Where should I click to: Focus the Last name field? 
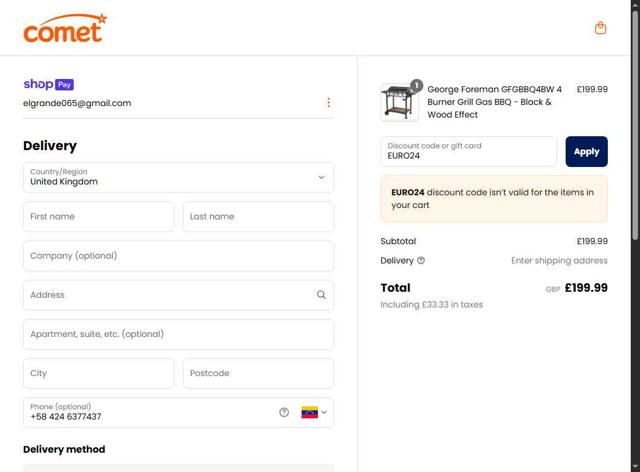(x=258, y=216)
